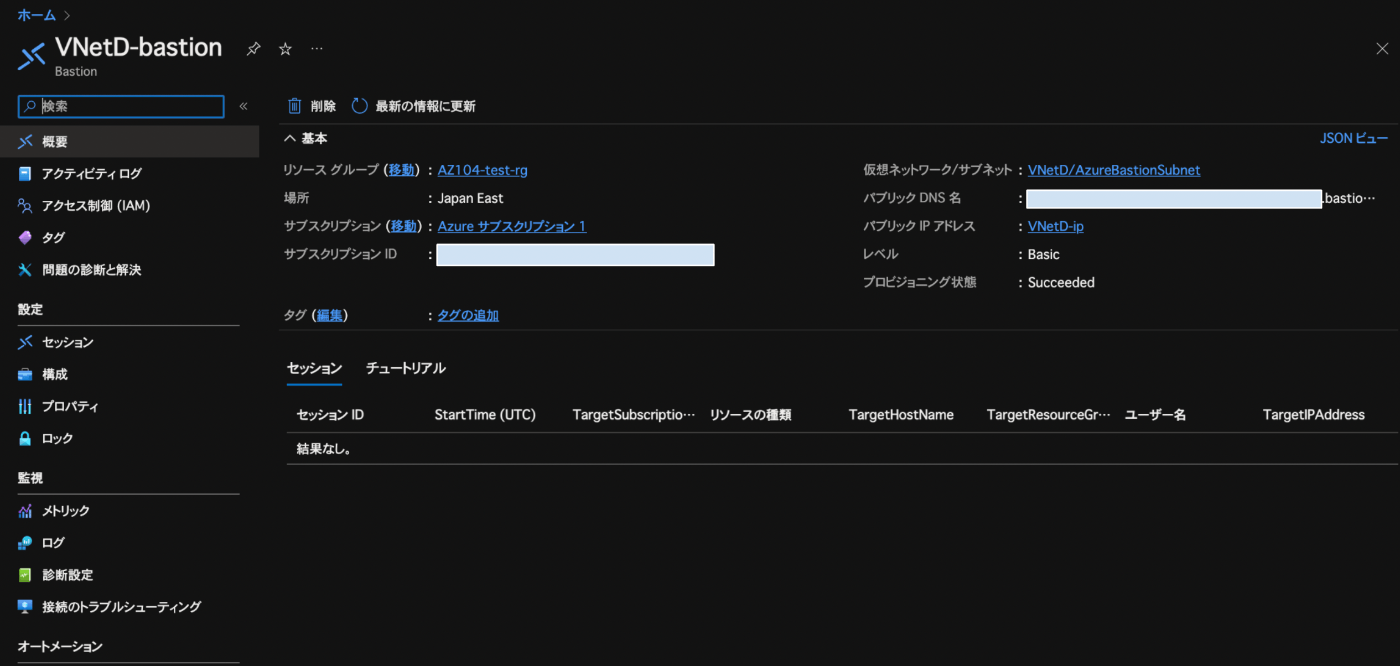This screenshot has width=1400, height=666.
Task: Click オートメーション section heading in sidebar
Action: click(x=60, y=646)
